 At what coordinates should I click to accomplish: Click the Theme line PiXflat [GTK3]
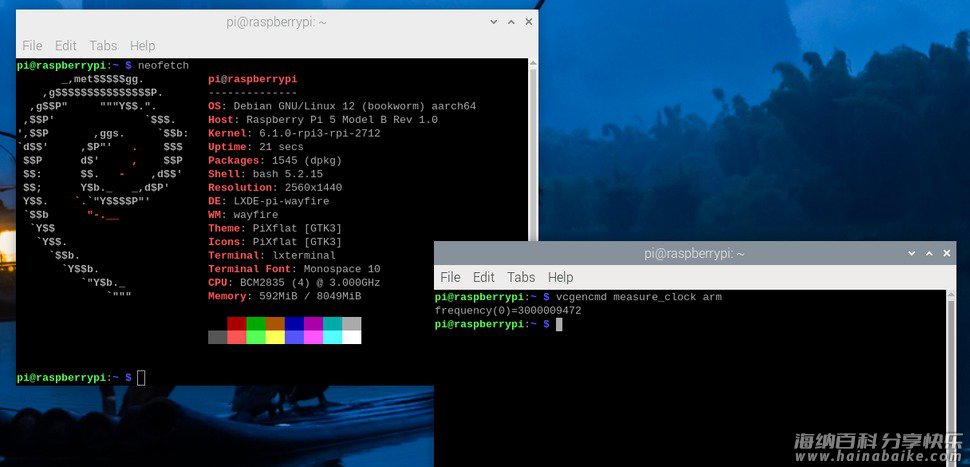pos(275,229)
